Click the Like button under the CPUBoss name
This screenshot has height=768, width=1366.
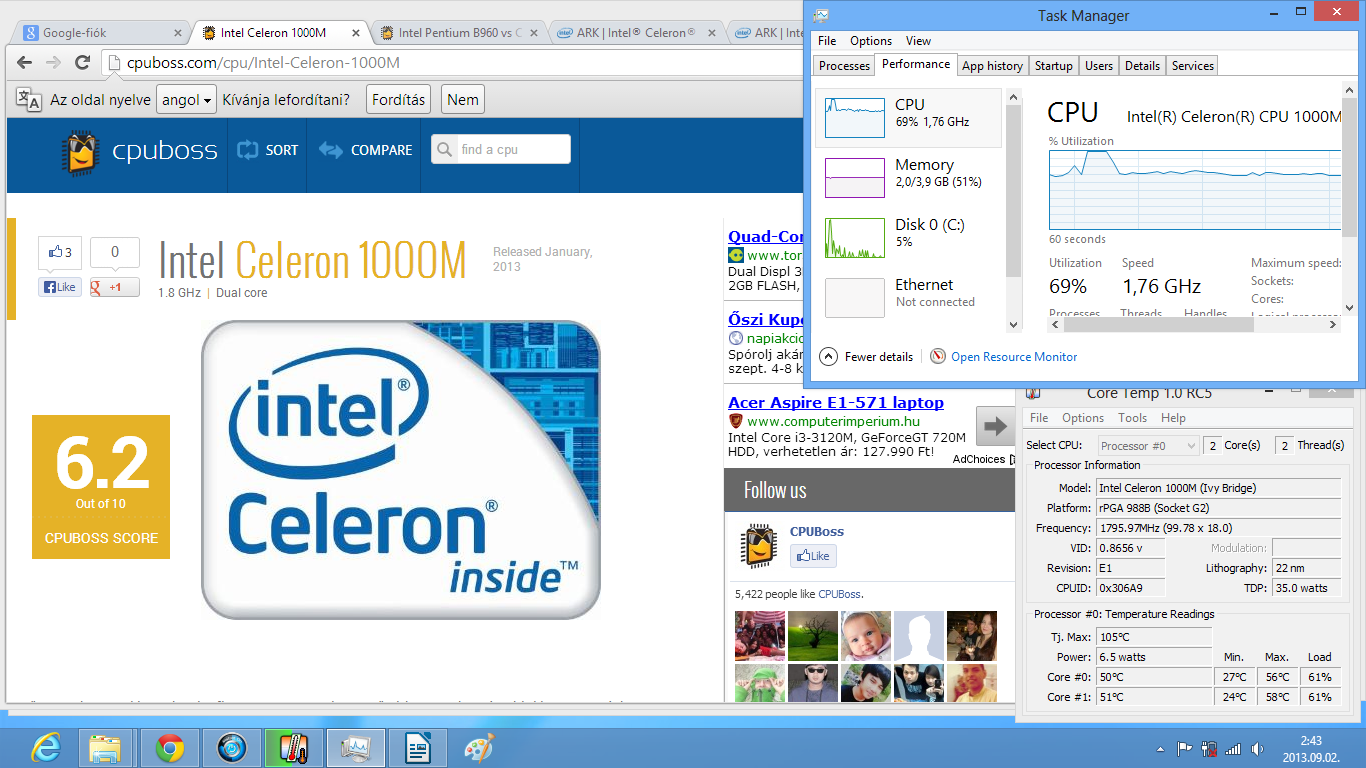coord(813,556)
